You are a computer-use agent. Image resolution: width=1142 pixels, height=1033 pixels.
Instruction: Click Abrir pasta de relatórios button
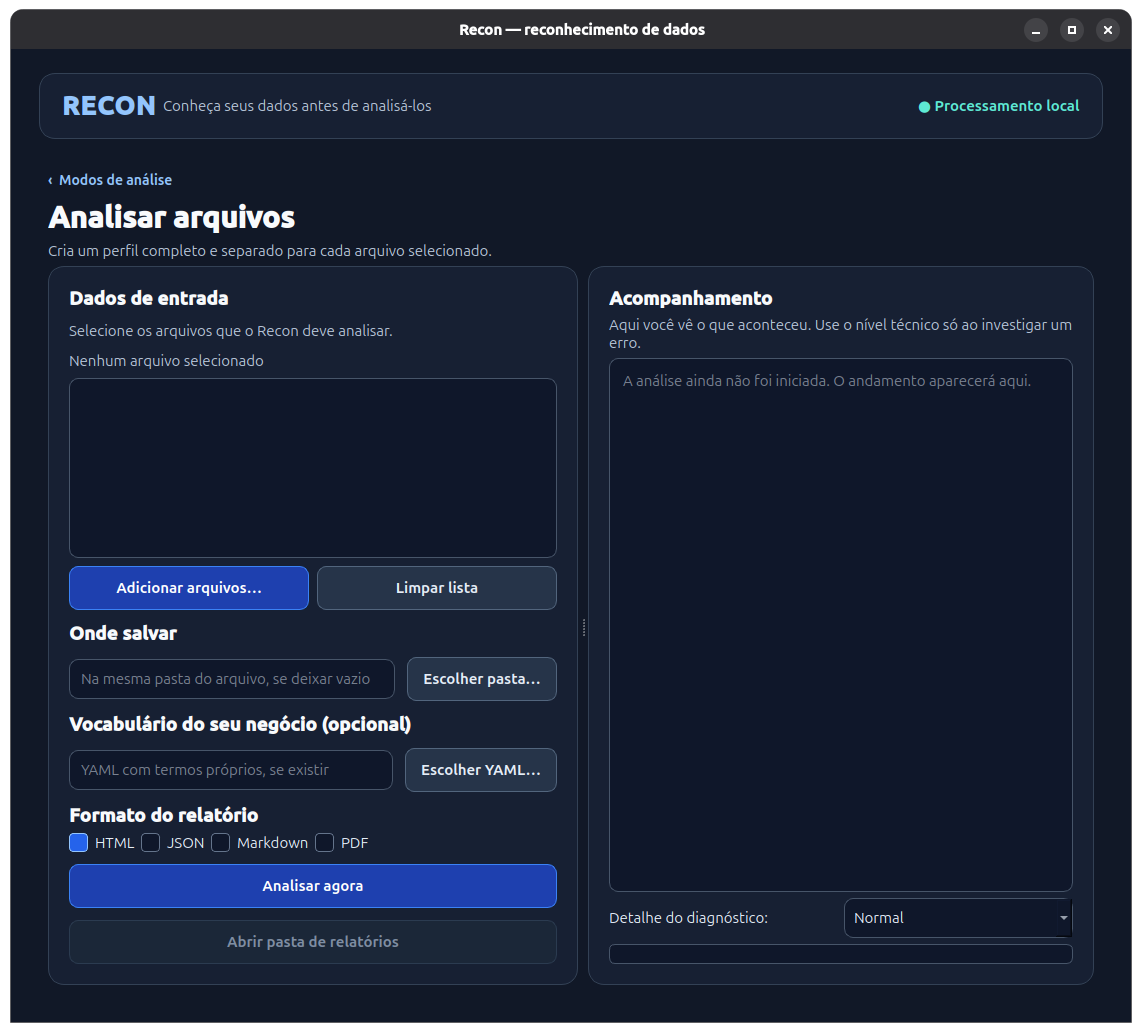(x=312, y=942)
